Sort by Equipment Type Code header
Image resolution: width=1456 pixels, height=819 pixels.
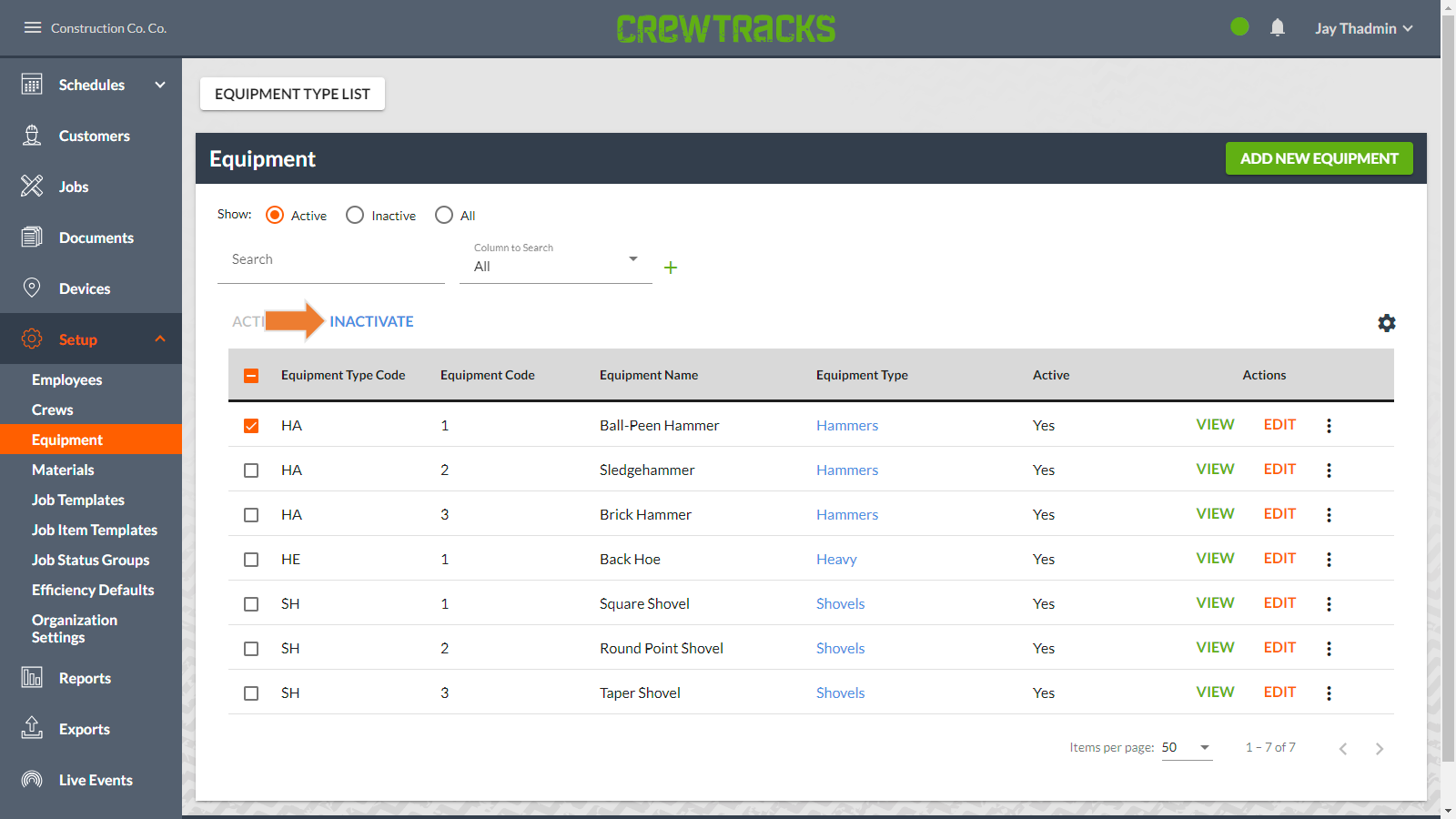[343, 375]
